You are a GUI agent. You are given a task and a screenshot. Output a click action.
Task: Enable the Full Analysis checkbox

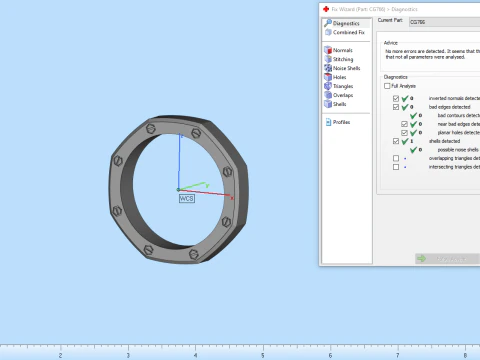tap(387, 86)
